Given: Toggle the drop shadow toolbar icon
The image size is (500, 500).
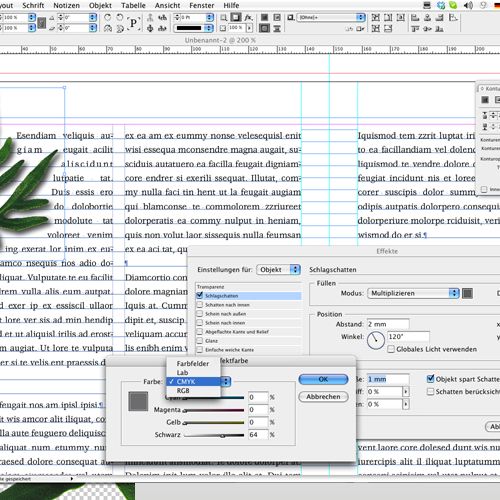Looking at the screenshot, I should coord(236,17).
